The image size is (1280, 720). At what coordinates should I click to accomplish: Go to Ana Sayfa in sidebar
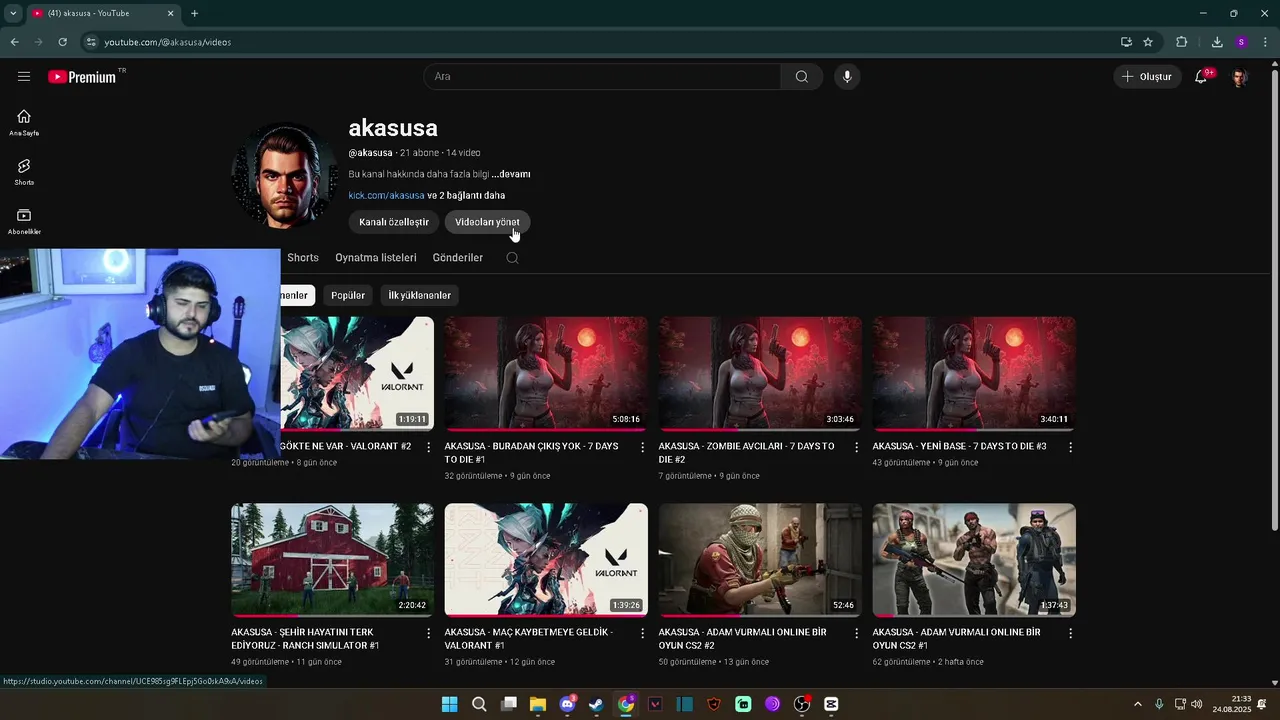pos(24,123)
